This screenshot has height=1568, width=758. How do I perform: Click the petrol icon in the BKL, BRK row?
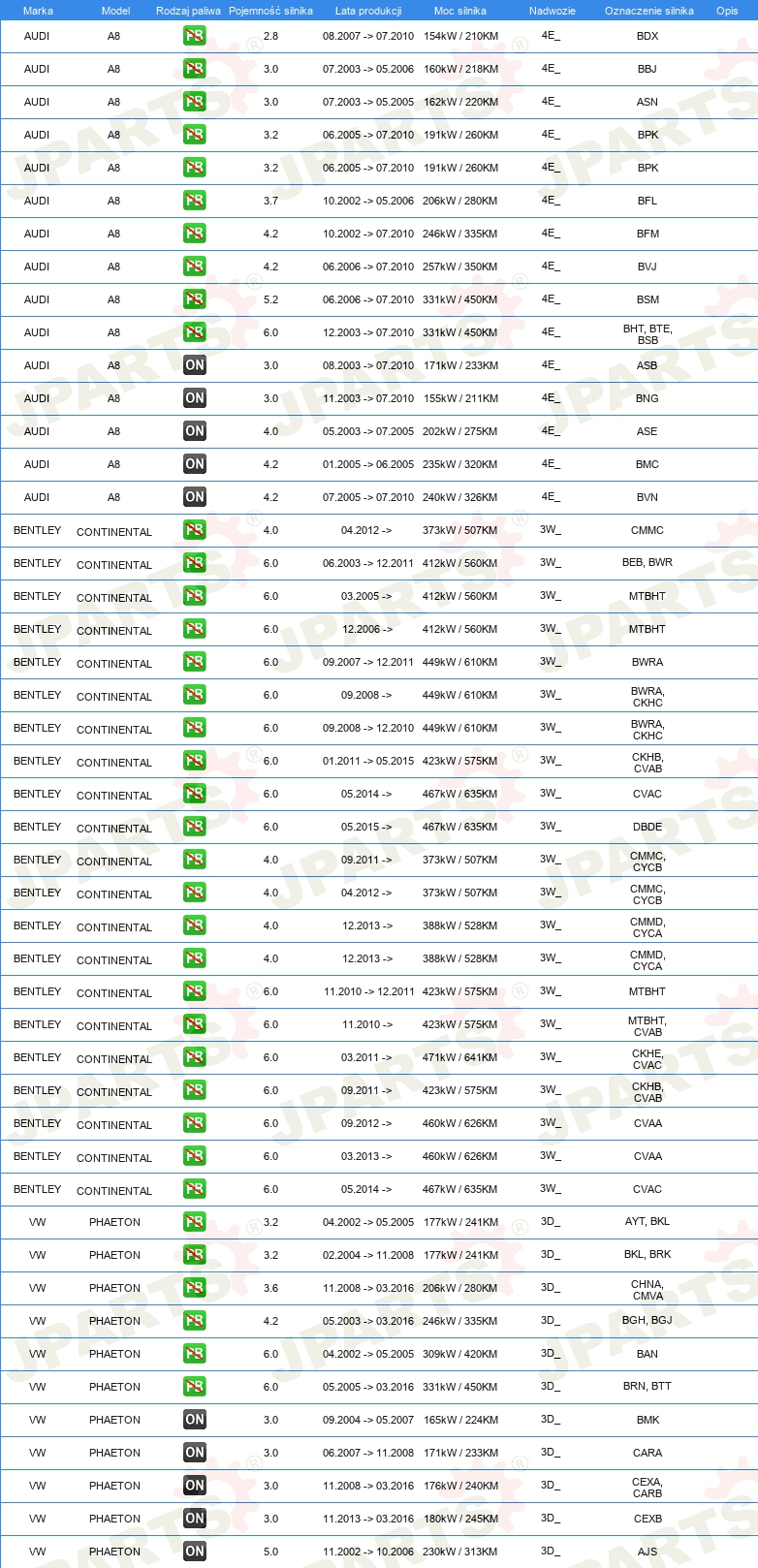195,1255
